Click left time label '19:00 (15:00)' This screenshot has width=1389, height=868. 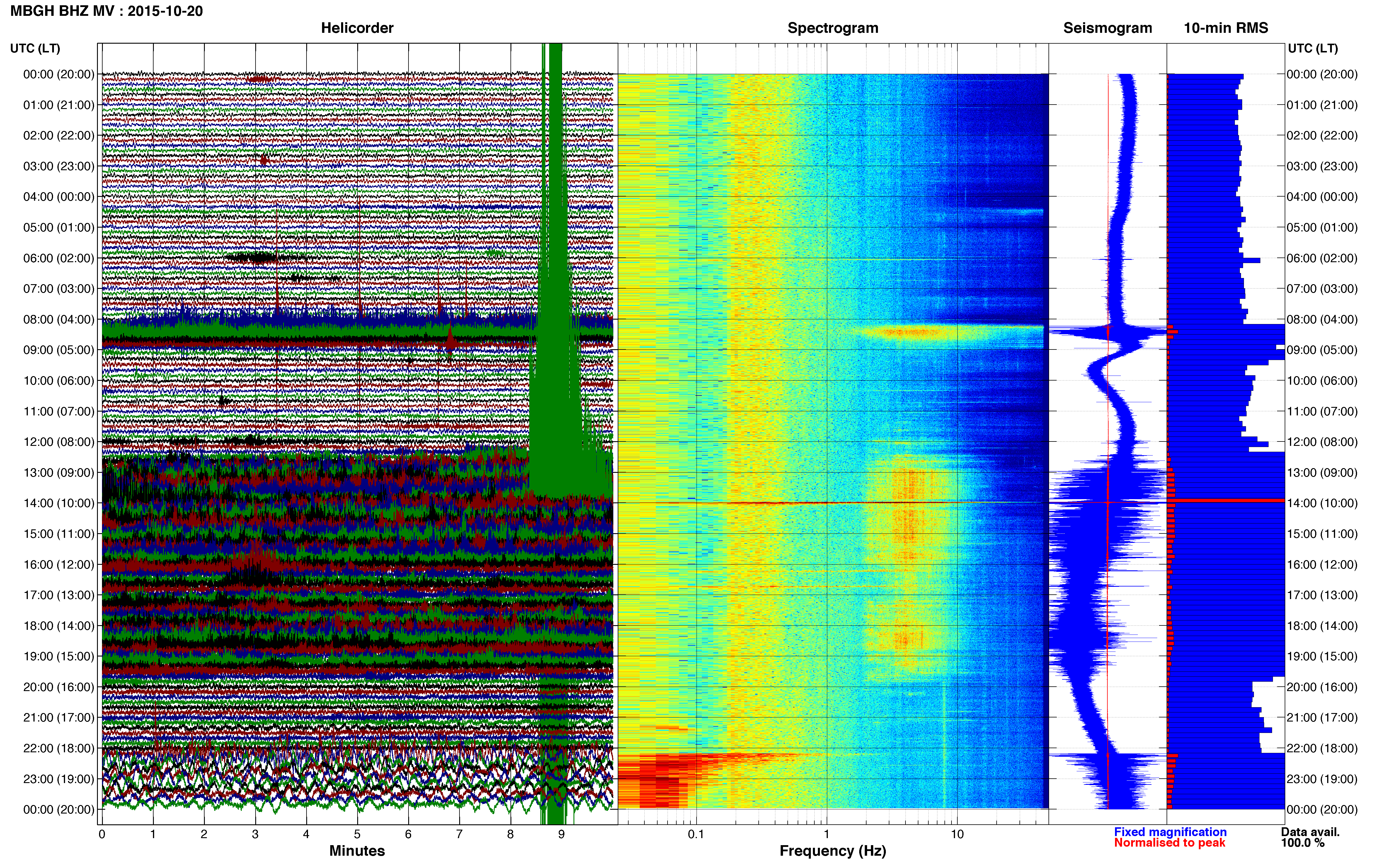click(x=59, y=656)
